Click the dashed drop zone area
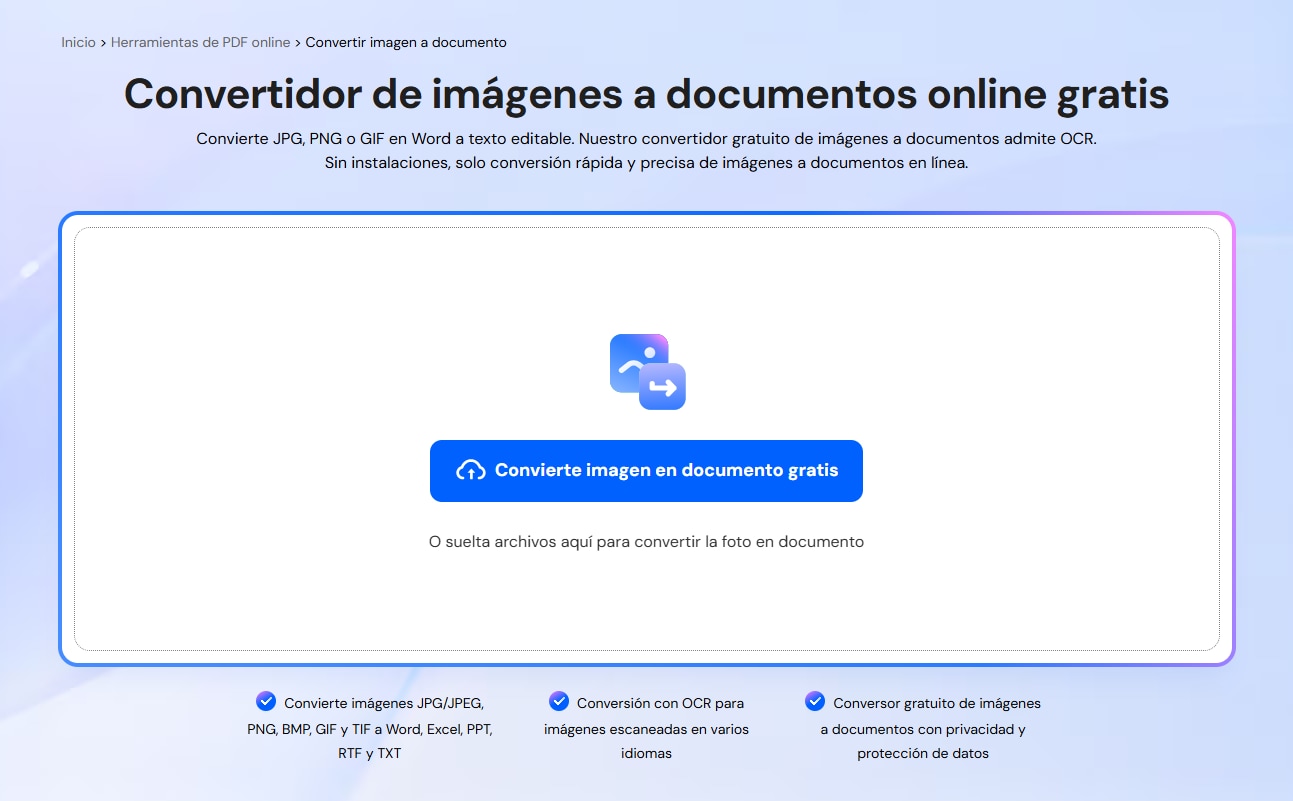 coord(646,600)
